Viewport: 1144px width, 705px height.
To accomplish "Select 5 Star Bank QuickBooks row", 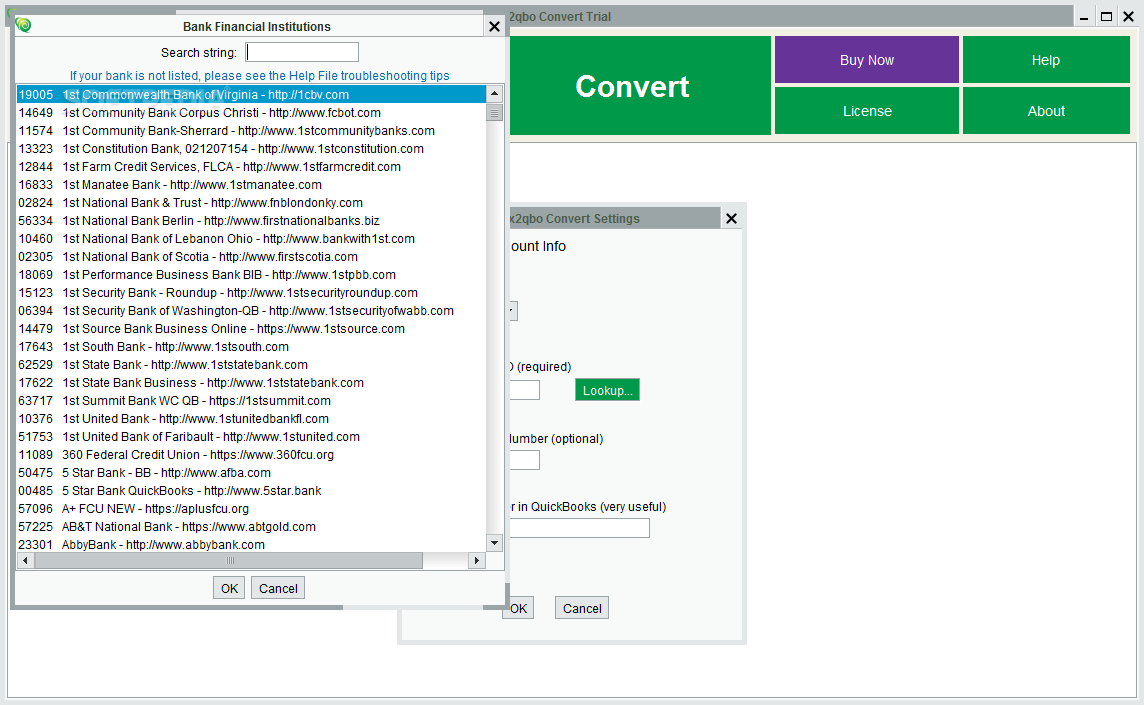I will point(251,490).
